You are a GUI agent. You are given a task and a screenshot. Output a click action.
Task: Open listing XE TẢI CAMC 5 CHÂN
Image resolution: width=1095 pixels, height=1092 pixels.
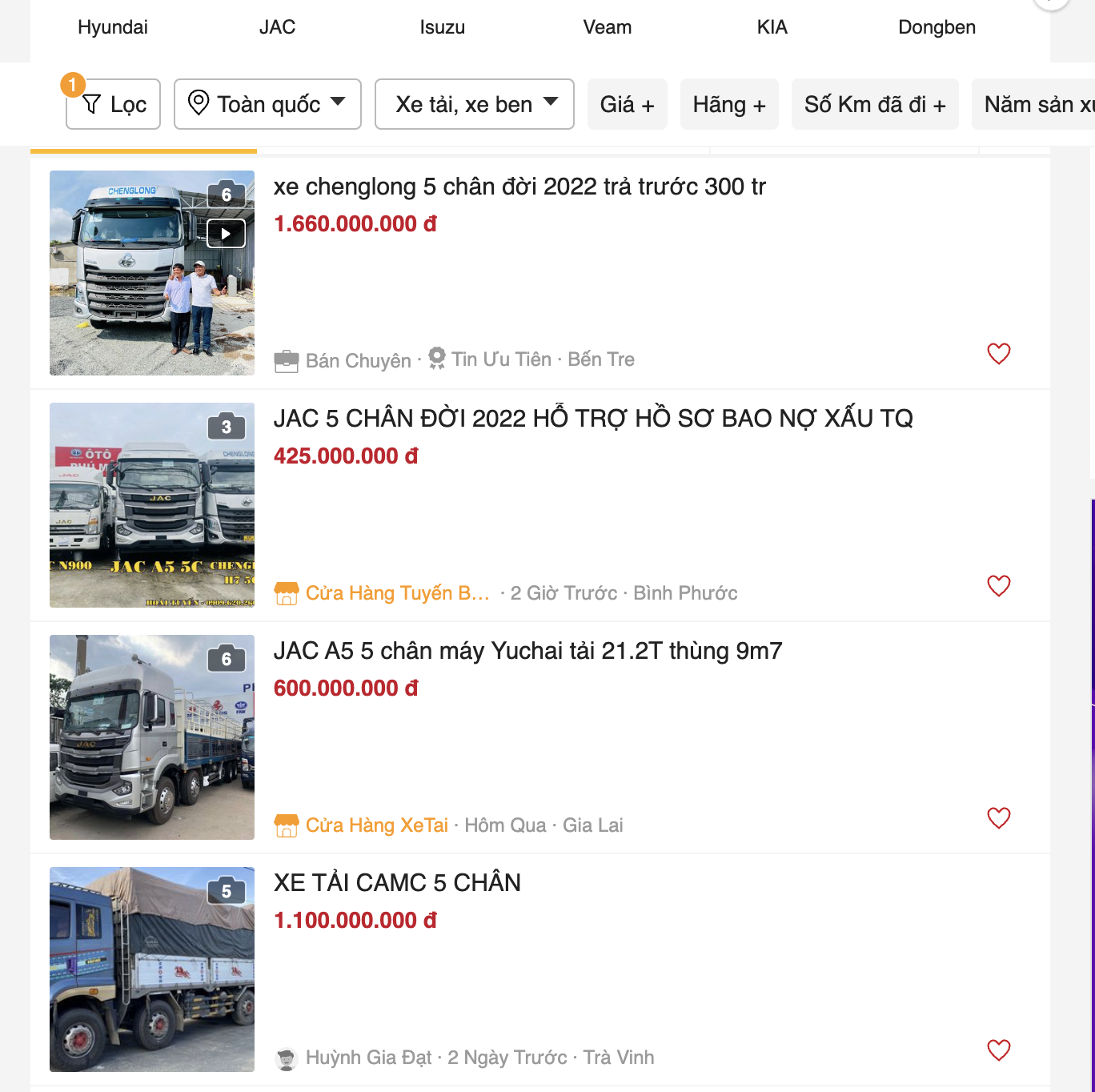pyautogui.click(x=397, y=883)
